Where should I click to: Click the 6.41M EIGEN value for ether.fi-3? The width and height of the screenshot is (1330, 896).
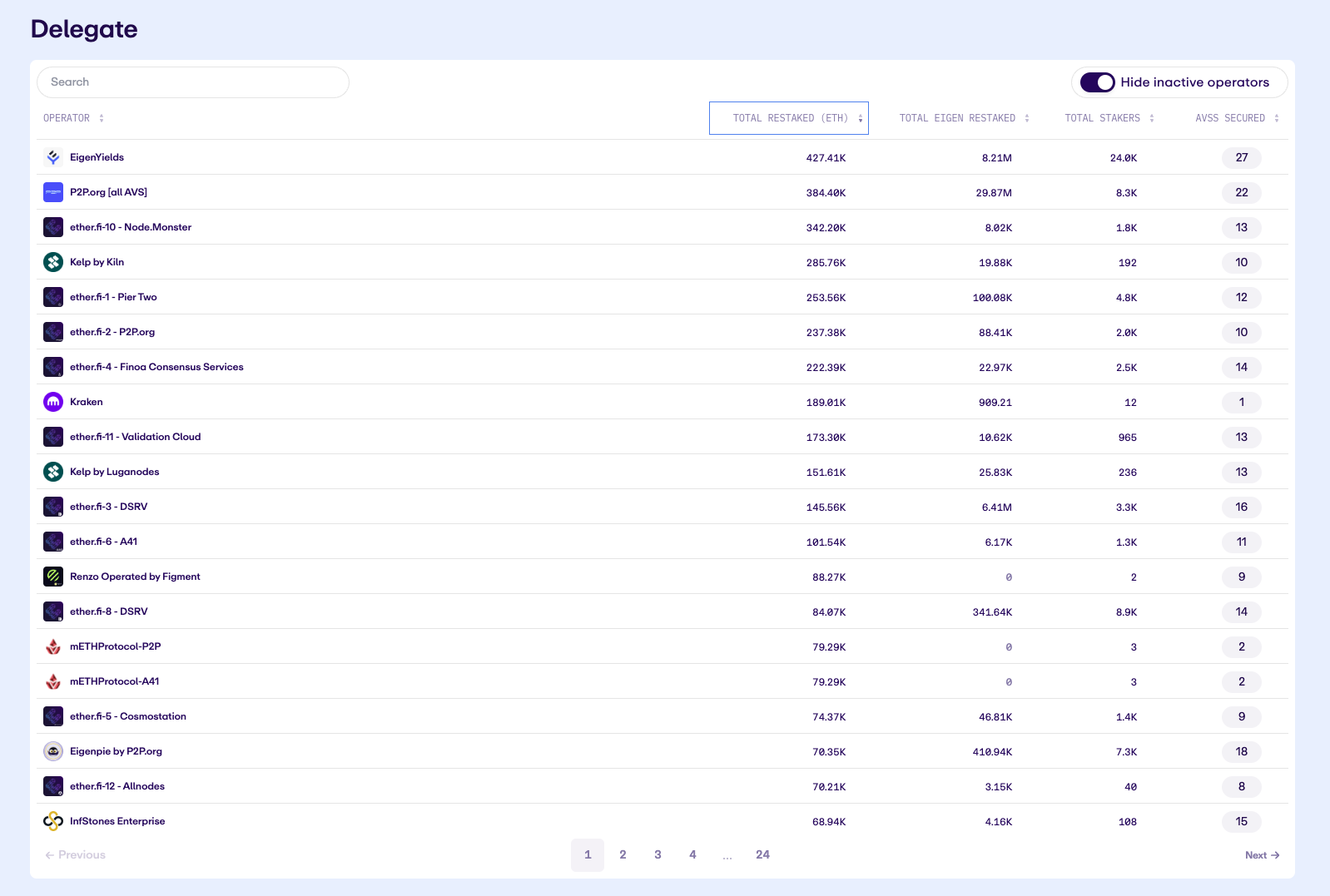(x=997, y=507)
